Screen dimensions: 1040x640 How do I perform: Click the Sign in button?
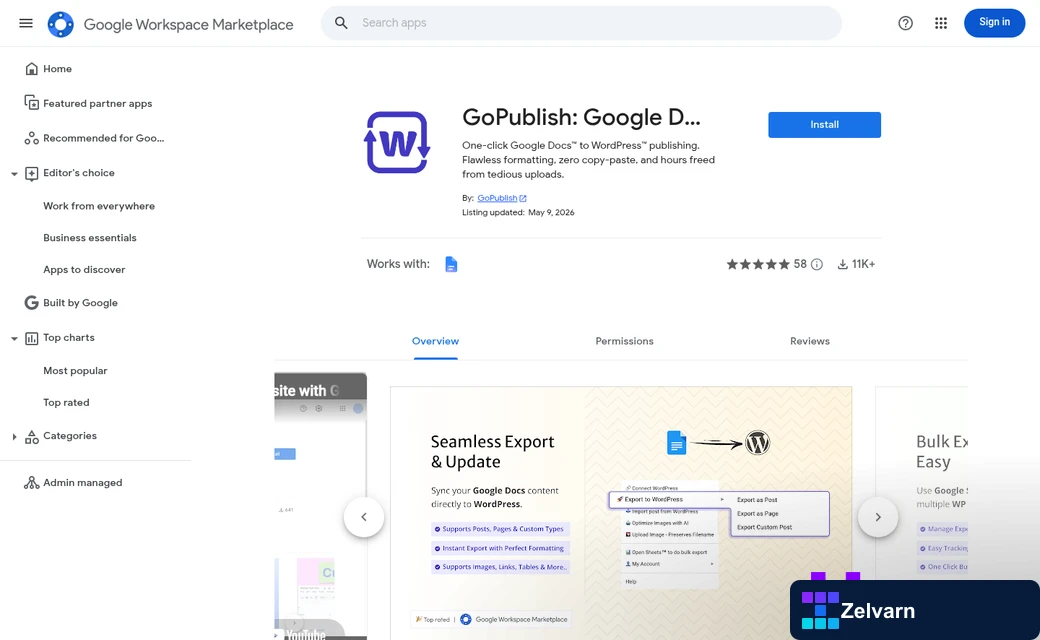coord(994,23)
